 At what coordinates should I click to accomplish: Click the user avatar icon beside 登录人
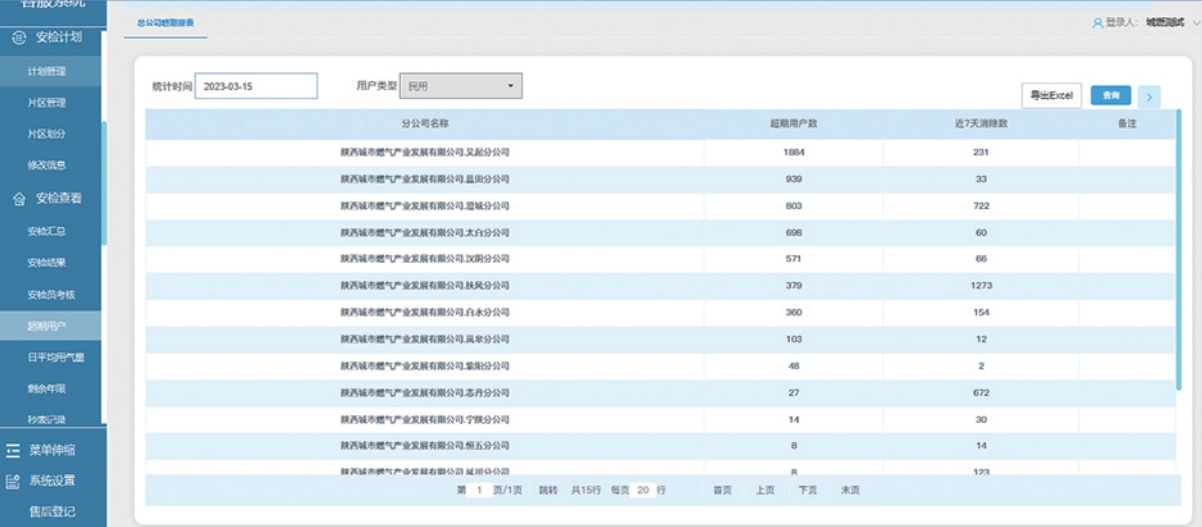click(x=1098, y=22)
